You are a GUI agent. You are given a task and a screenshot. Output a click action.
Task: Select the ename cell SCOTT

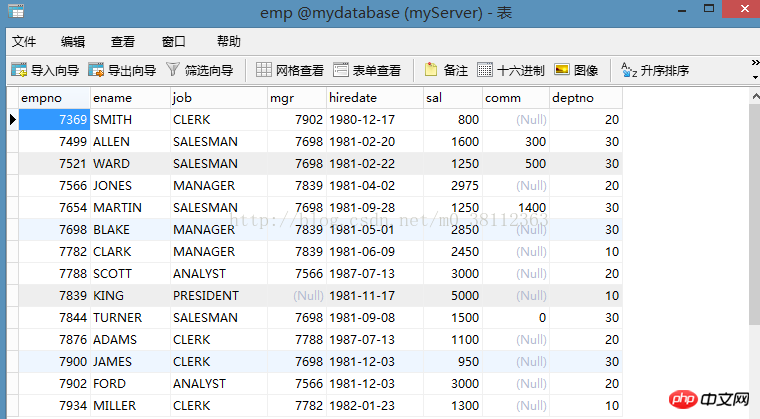coord(130,274)
